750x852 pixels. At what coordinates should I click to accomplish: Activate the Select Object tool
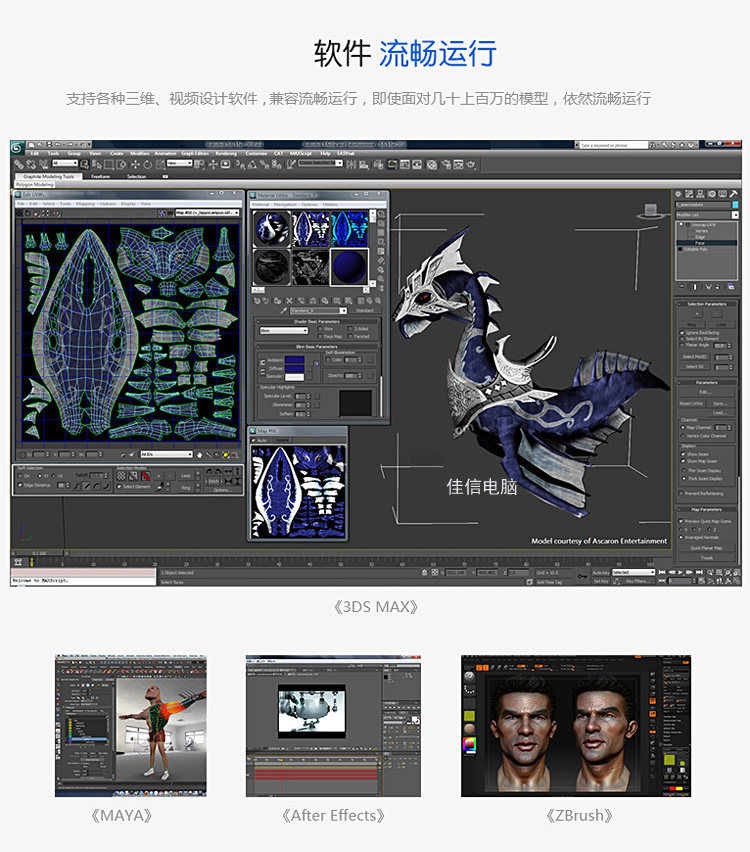coord(84,164)
